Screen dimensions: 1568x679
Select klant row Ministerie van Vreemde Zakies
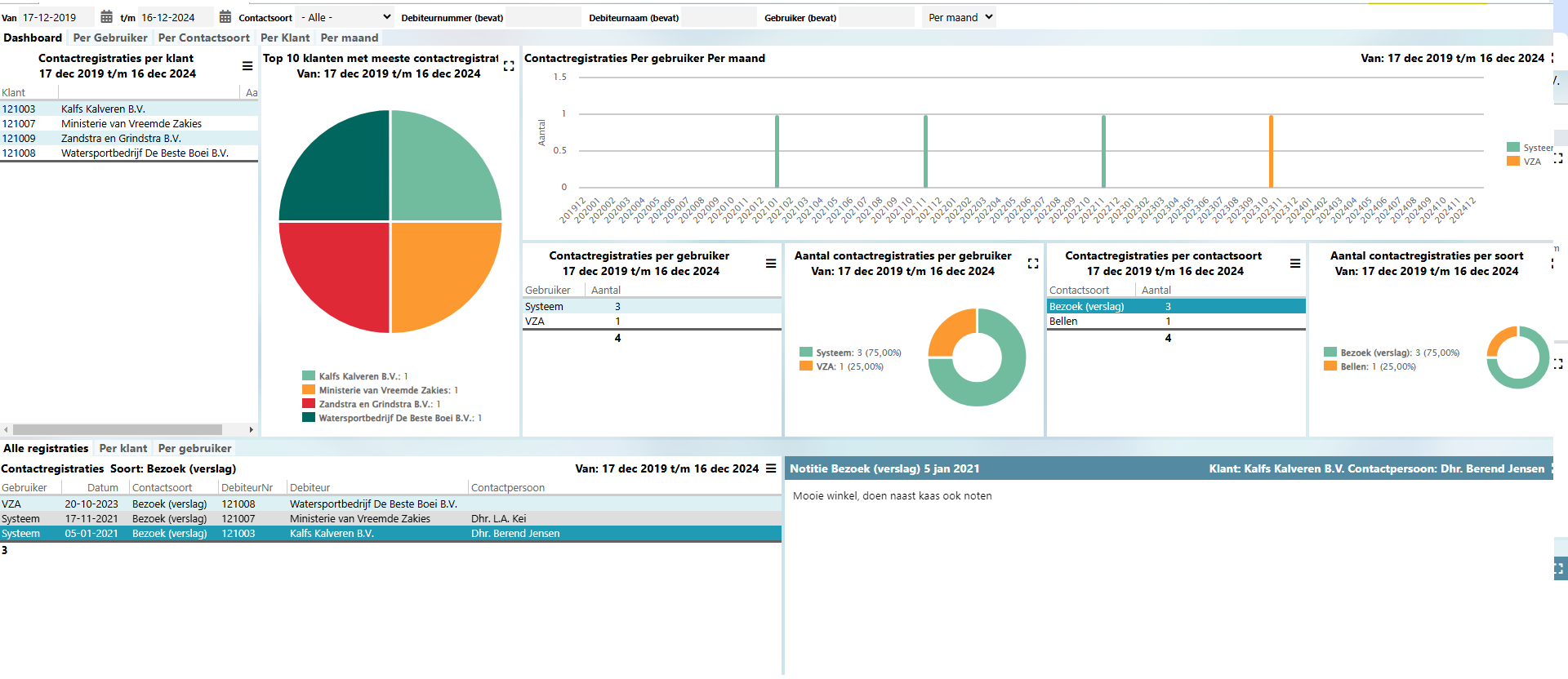tap(129, 123)
